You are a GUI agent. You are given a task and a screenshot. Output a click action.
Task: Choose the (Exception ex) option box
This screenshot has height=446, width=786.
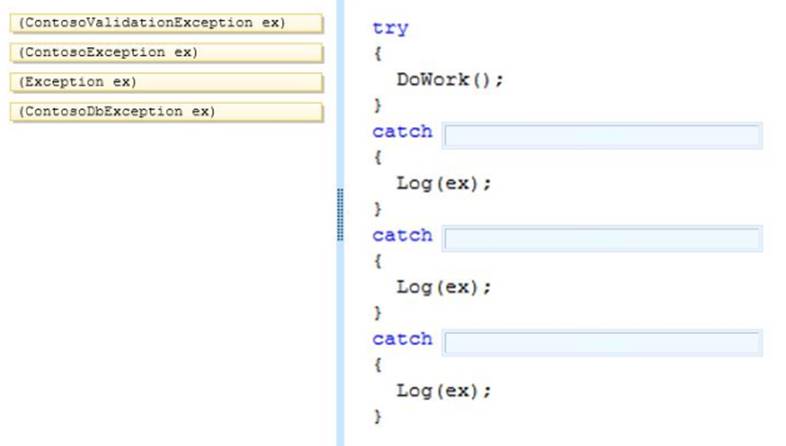[x=167, y=82]
